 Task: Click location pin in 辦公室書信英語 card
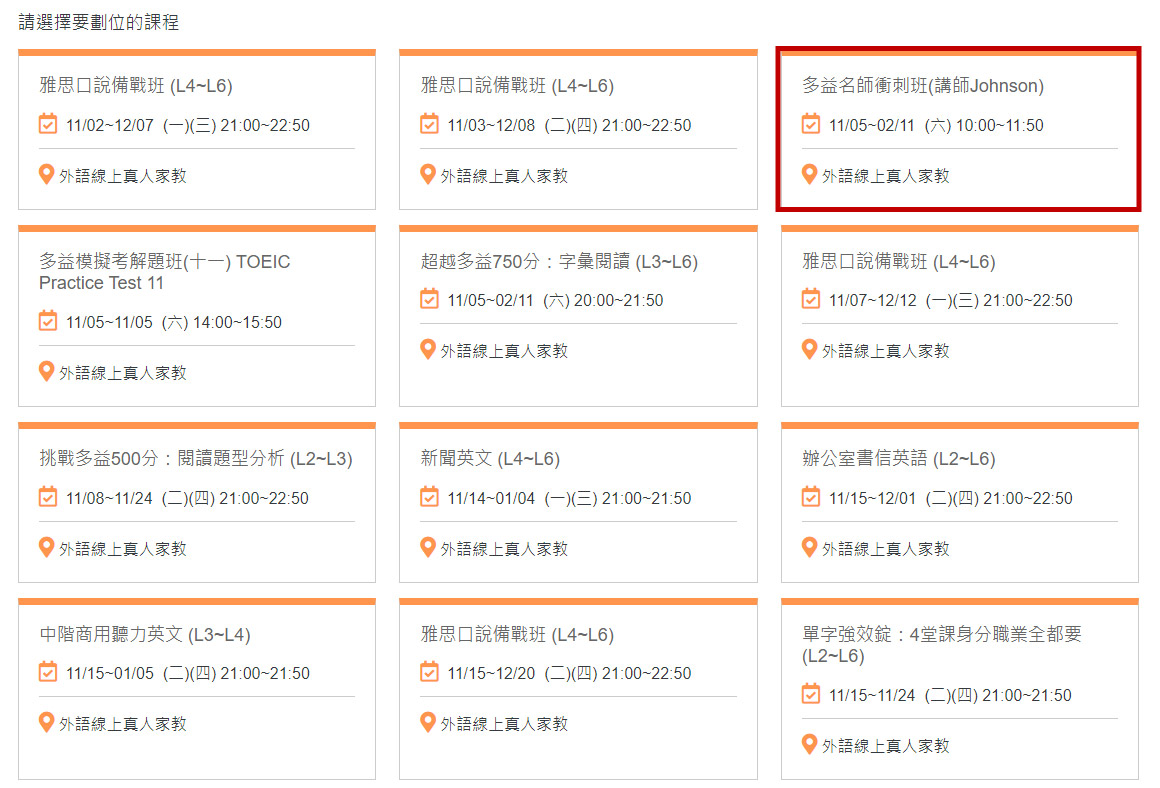point(809,548)
